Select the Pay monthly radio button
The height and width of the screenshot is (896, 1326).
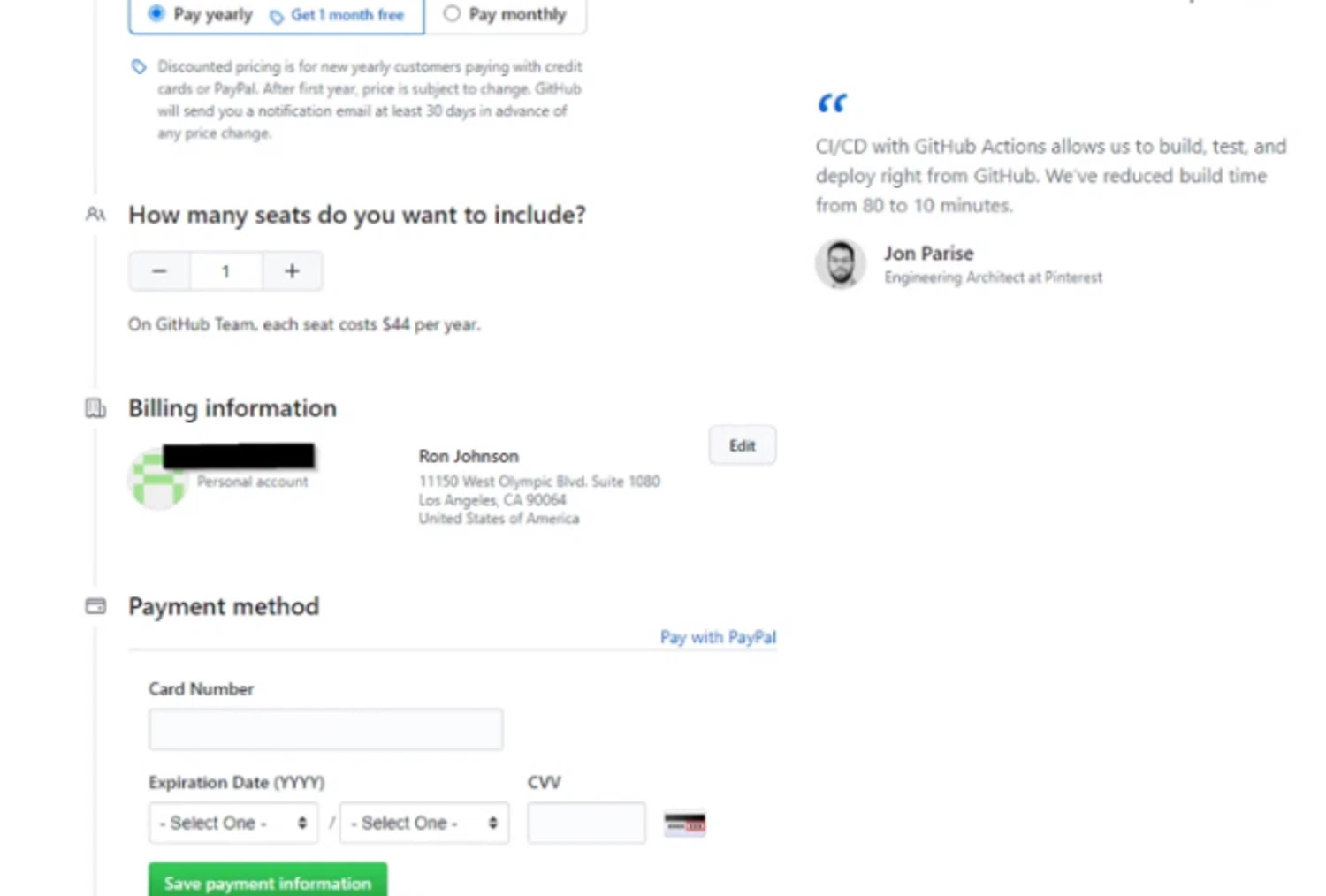click(x=452, y=13)
